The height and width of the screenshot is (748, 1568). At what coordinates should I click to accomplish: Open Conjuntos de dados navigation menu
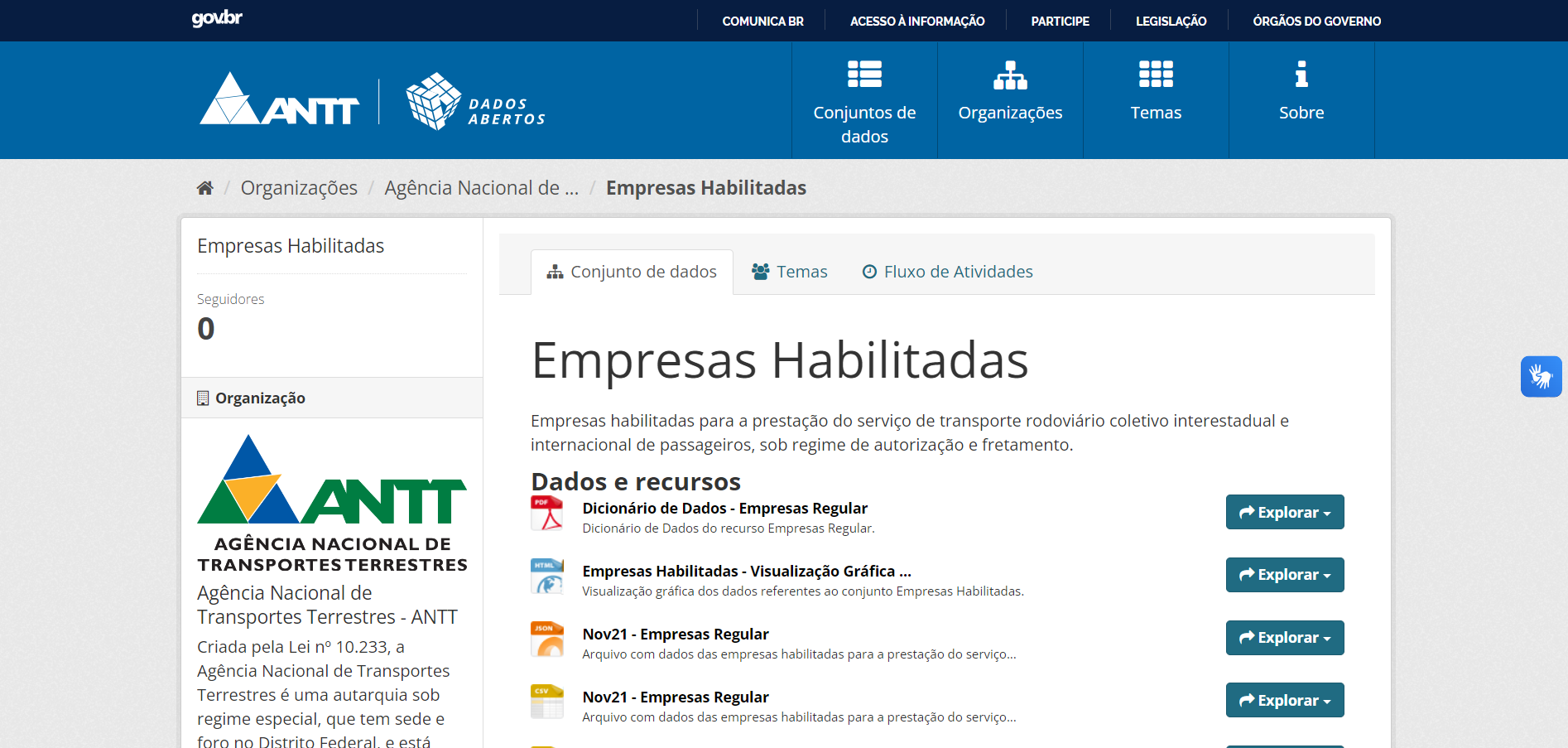[864, 101]
